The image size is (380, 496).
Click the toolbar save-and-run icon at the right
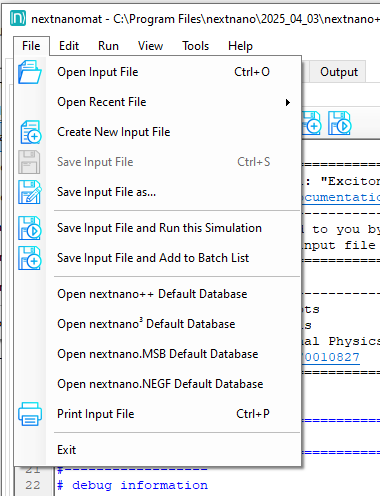(x=339, y=123)
